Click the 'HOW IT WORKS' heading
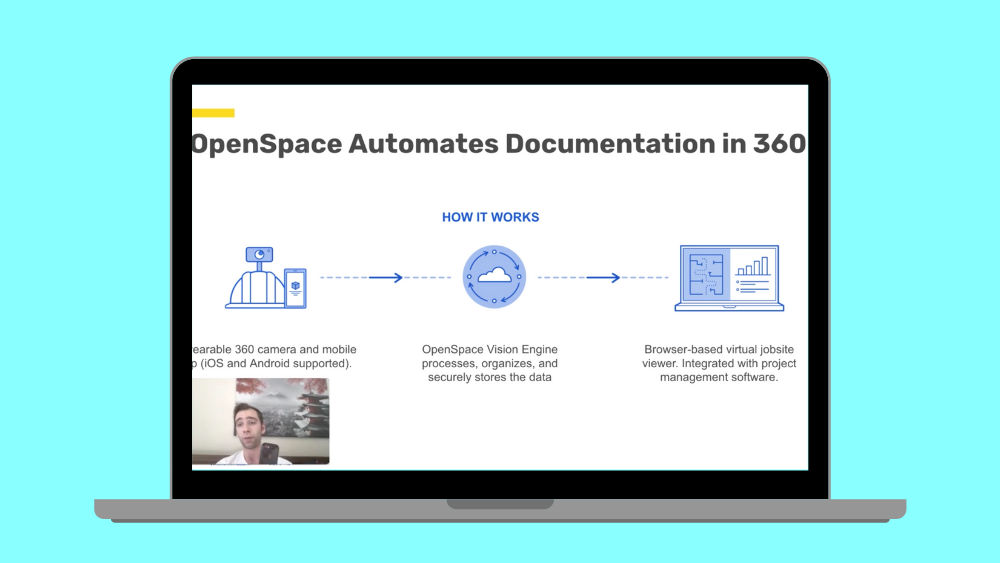 click(490, 217)
